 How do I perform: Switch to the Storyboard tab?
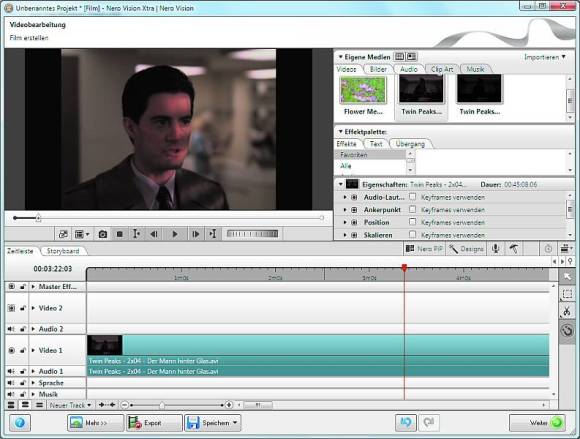[63, 251]
